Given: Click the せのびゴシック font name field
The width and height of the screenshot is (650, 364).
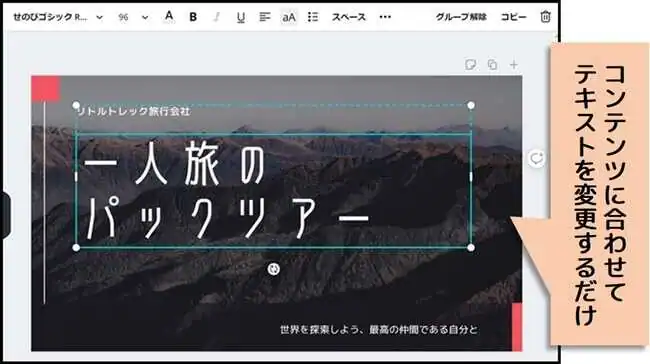Looking at the screenshot, I should (x=50, y=17).
